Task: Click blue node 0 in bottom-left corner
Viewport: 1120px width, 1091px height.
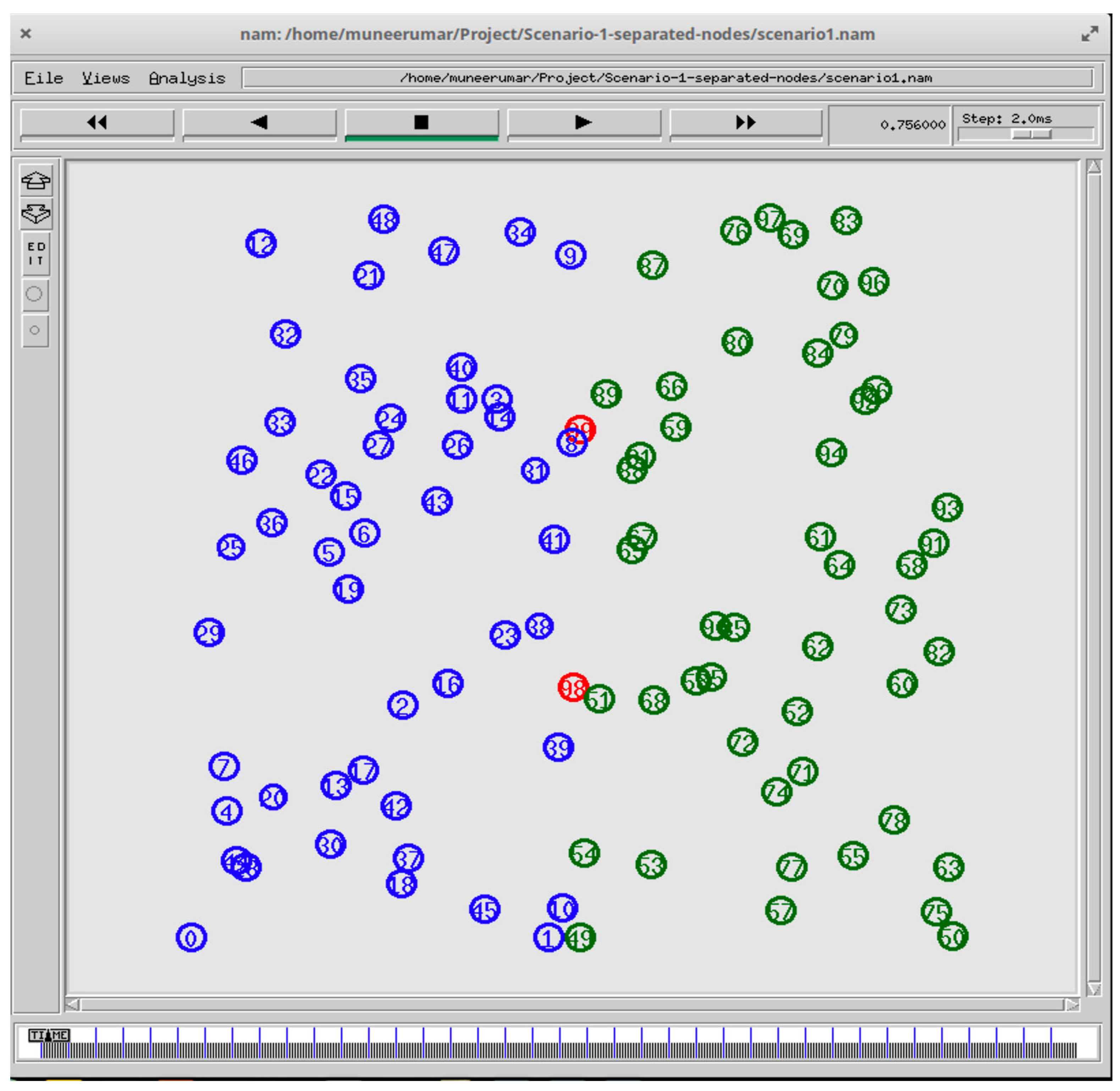Action: pyautogui.click(x=191, y=938)
